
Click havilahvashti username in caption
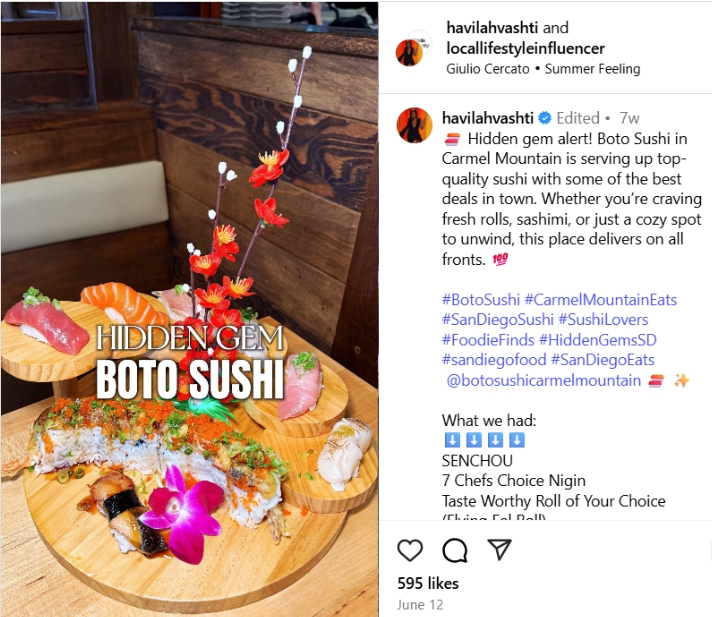pyautogui.click(x=488, y=118)
